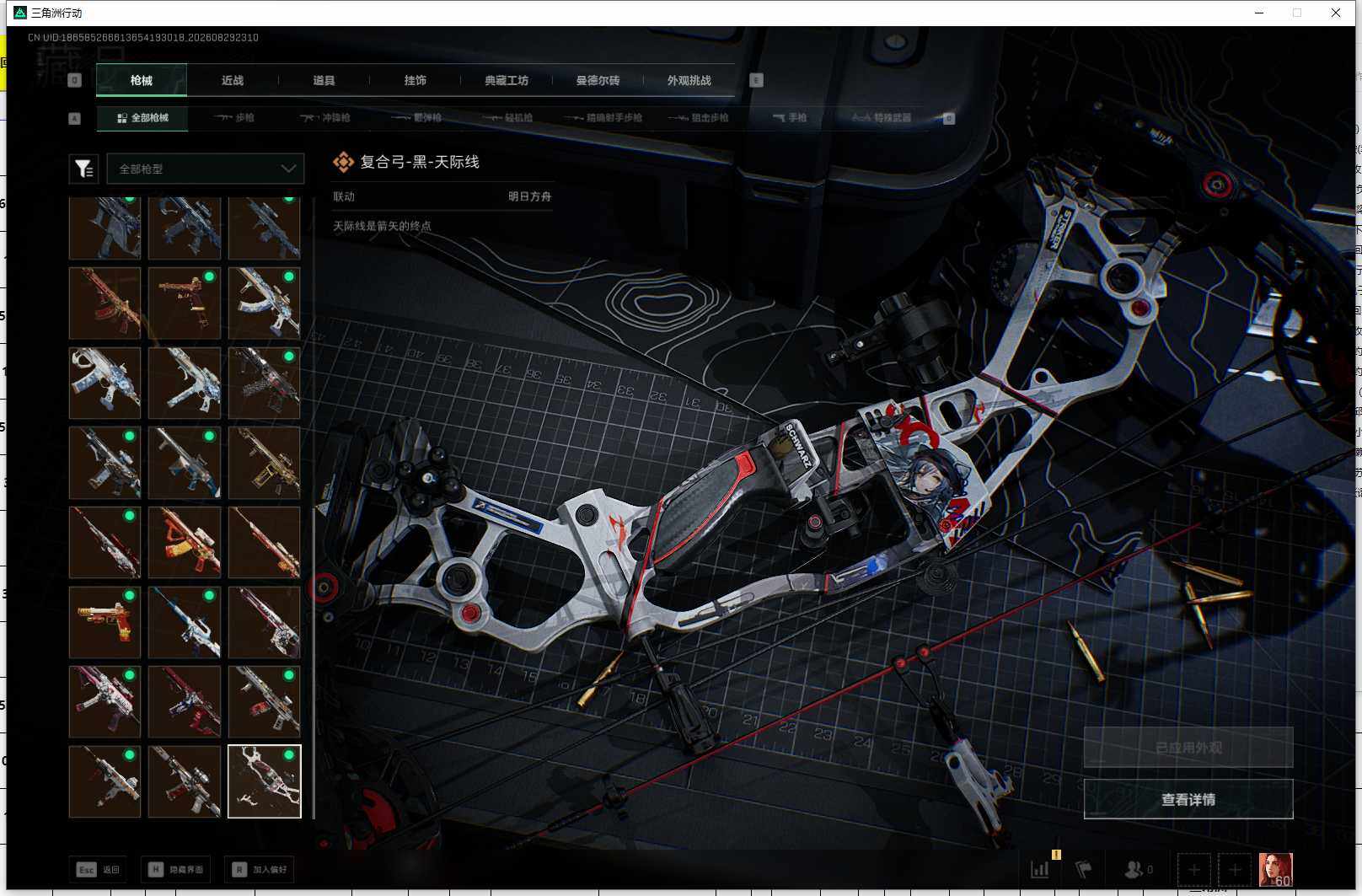Expand the 全部枪型 weapon type dropdown

[x=205, y=169]
